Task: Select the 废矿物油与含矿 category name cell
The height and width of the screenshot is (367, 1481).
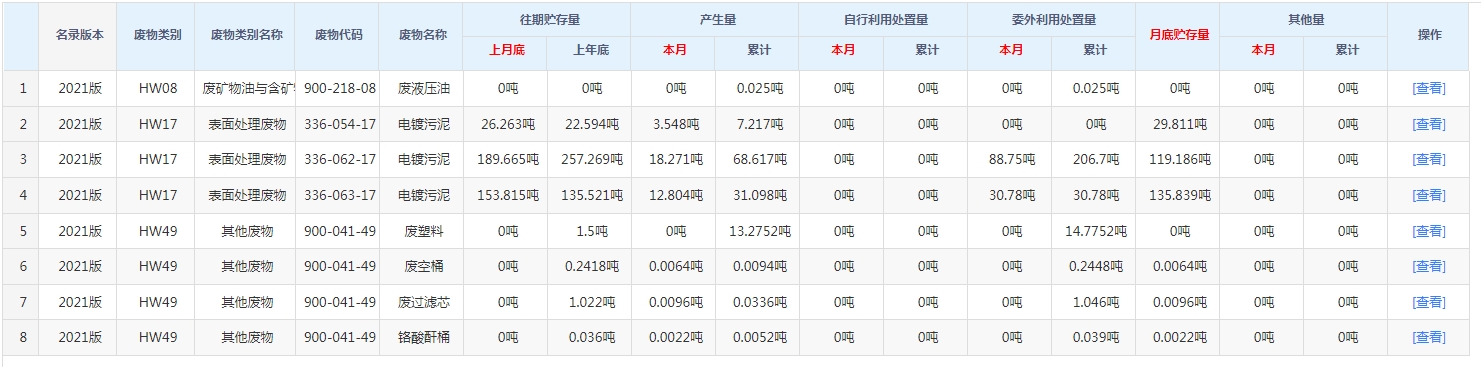Action: pos(247,88)
